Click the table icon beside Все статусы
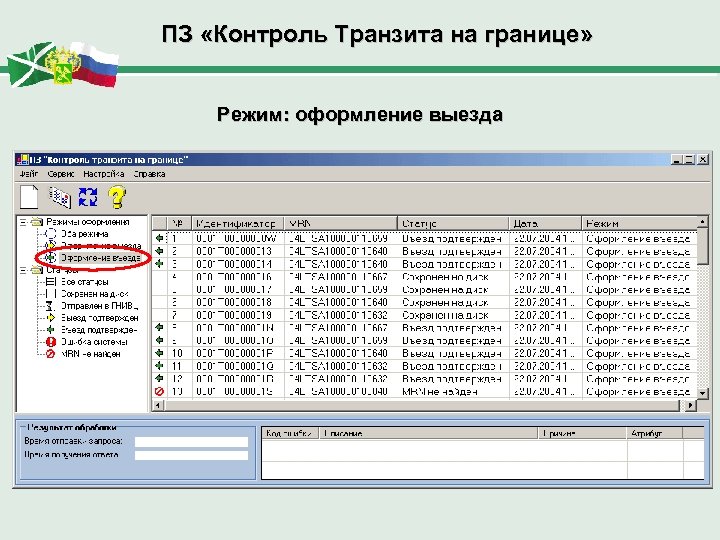This screenshot has height=540, width=720. pyautogui.click(x=51, y=281)
